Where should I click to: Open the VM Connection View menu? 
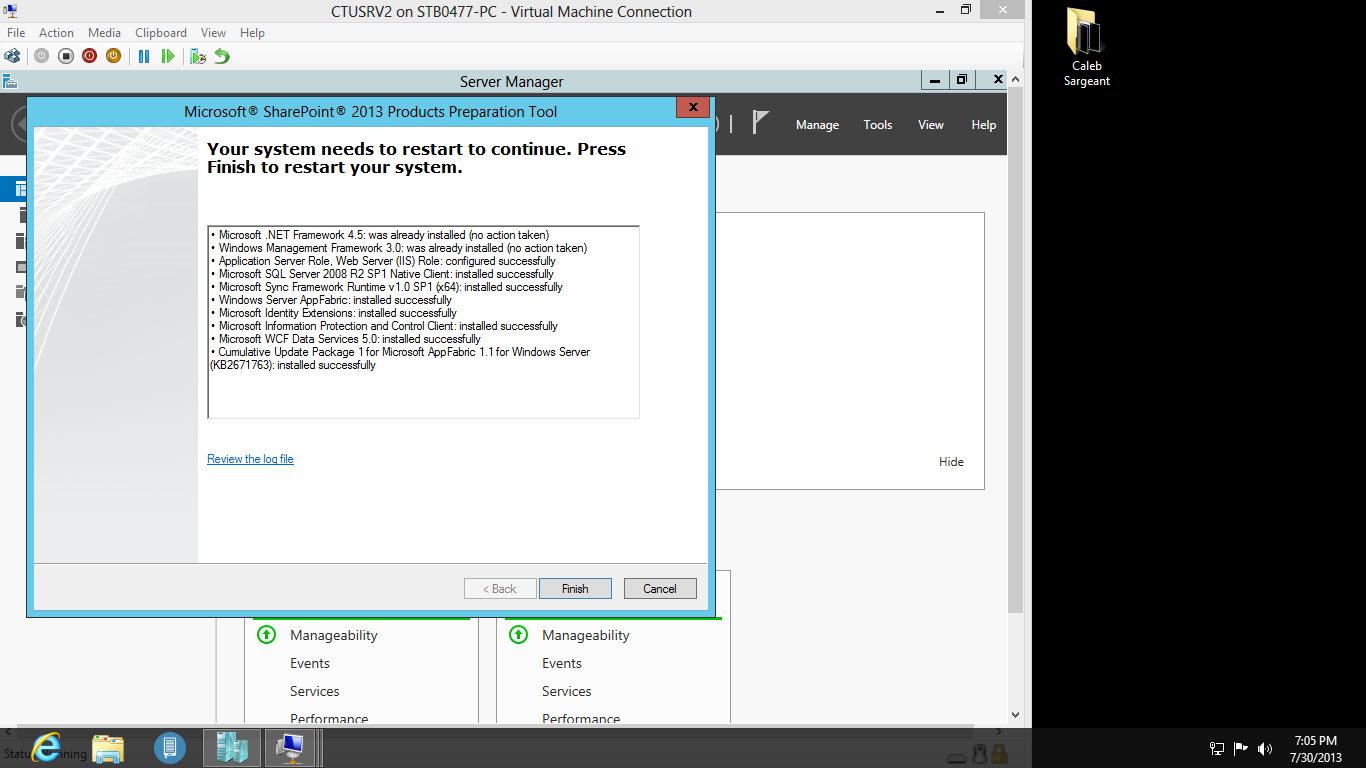point(213,33)
